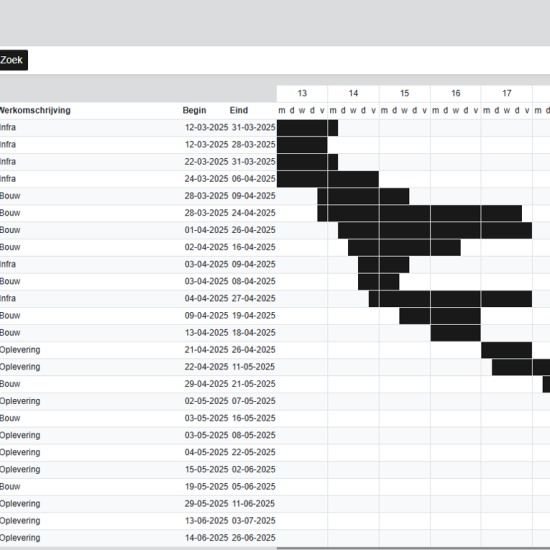Screen dimensions: 550x550
Task: Select week 16 column header
Action: [x=456, y=94]
